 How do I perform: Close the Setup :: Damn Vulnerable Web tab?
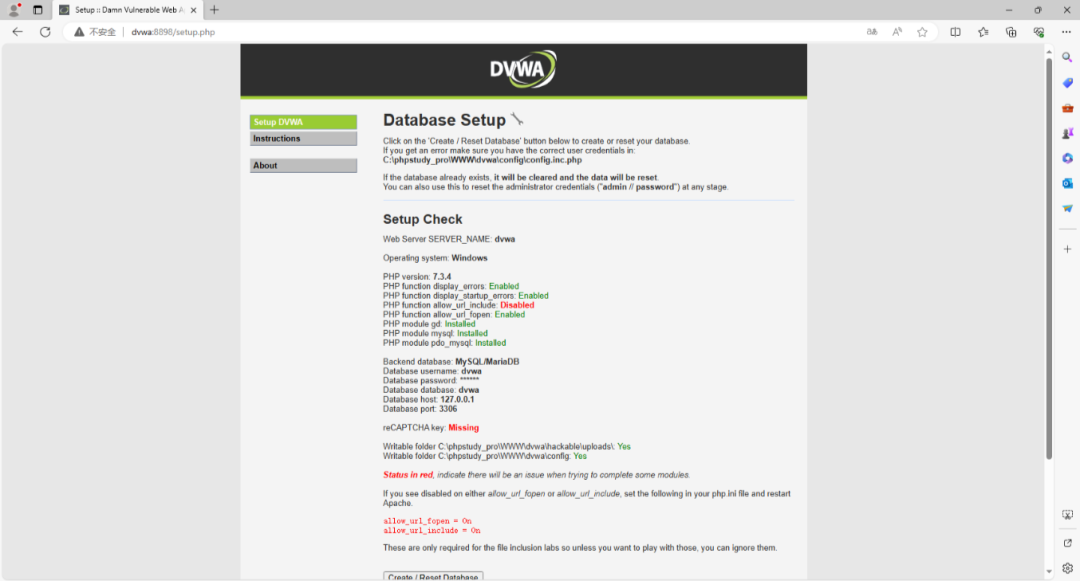194,10
